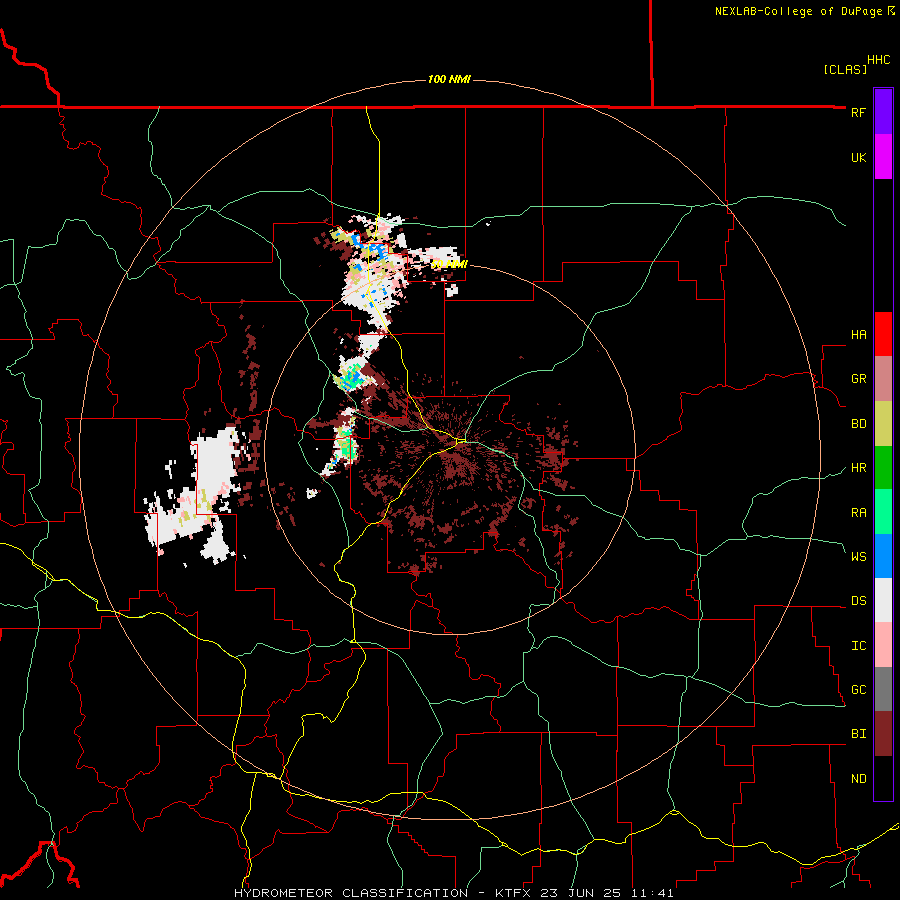
Task: Click the HHC product label
Action: pos(879,60)
